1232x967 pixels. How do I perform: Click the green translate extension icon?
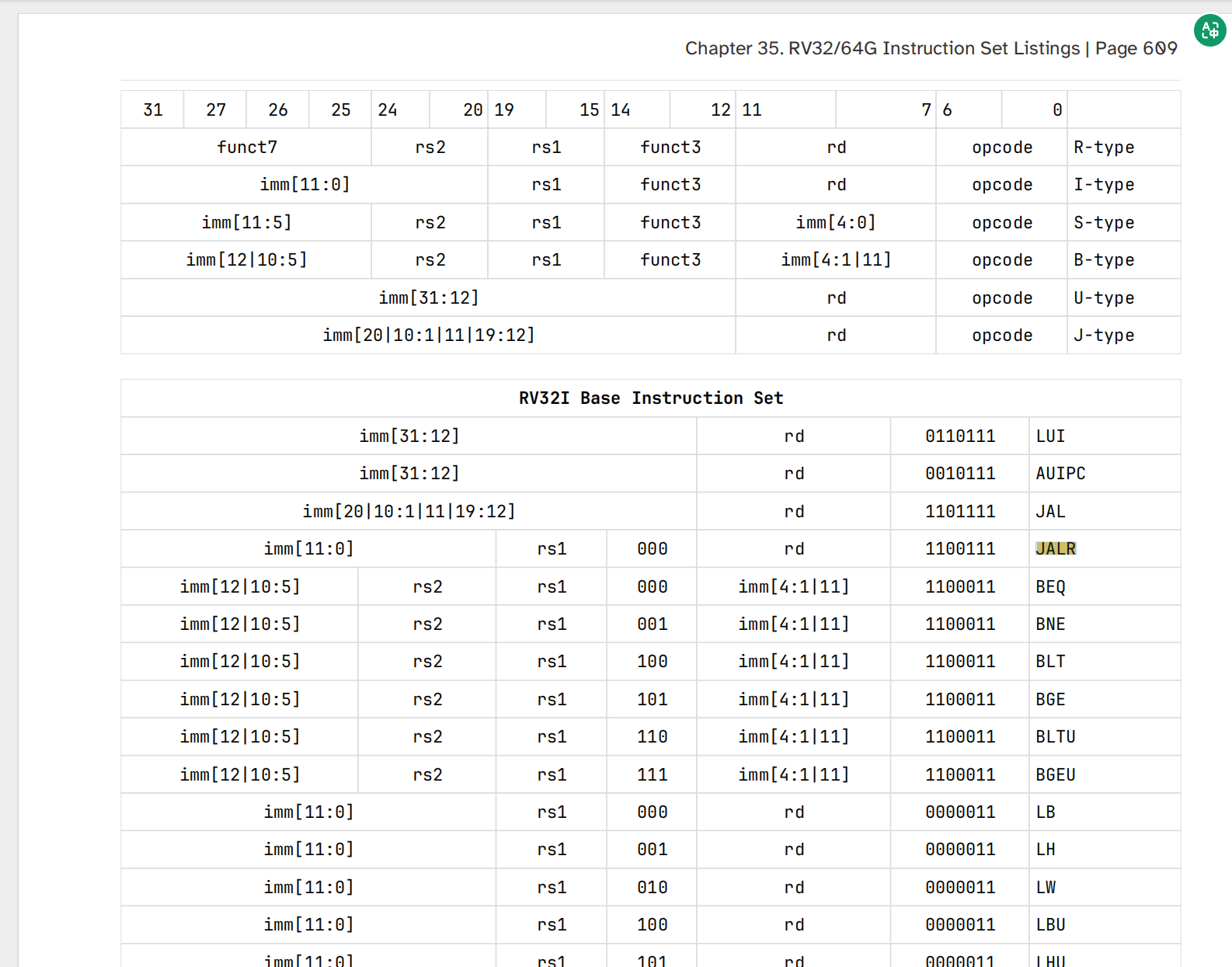tap(1209, 30)
